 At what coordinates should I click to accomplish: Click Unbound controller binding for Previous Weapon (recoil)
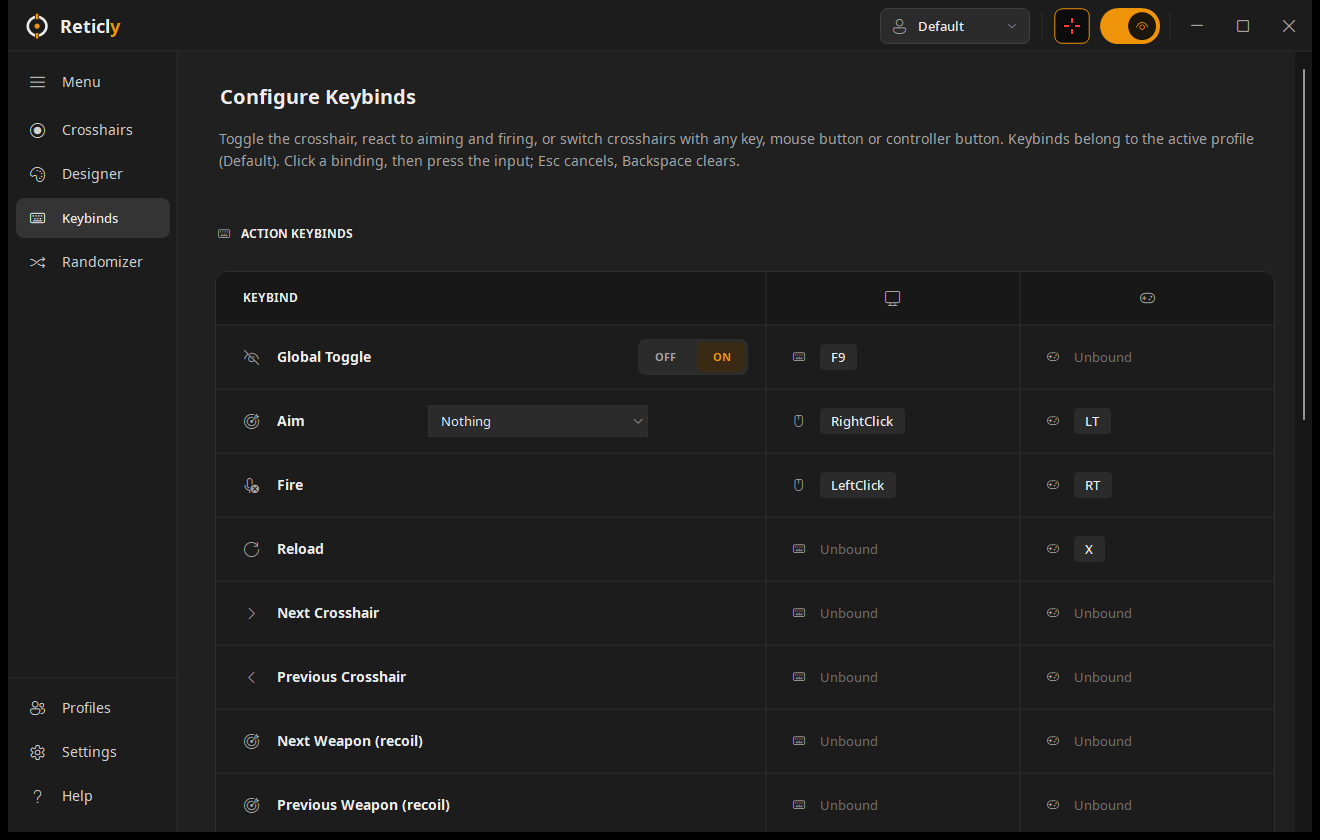coord(1103,805)
